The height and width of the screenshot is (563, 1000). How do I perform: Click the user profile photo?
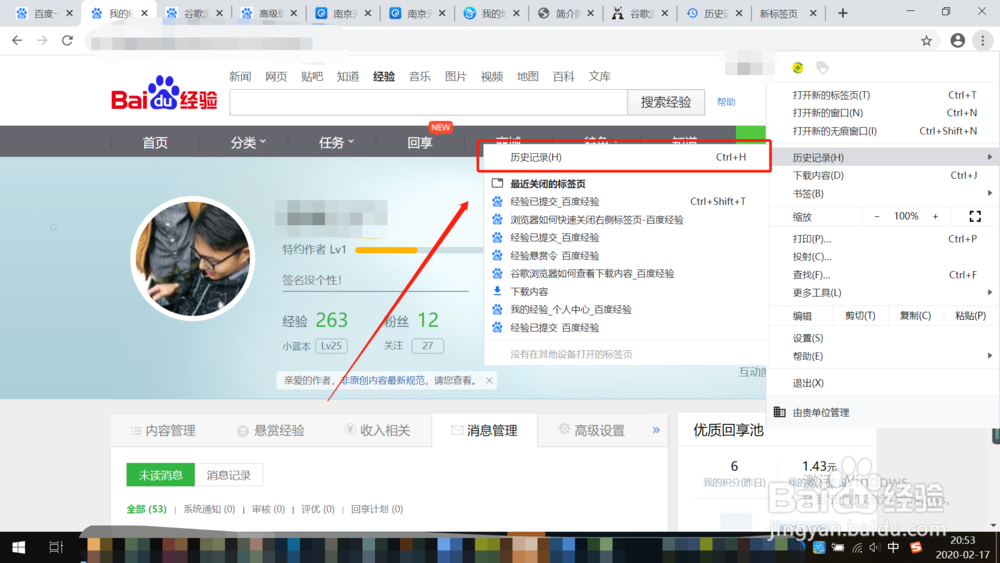pyautogui.click(x=193, y=258)
